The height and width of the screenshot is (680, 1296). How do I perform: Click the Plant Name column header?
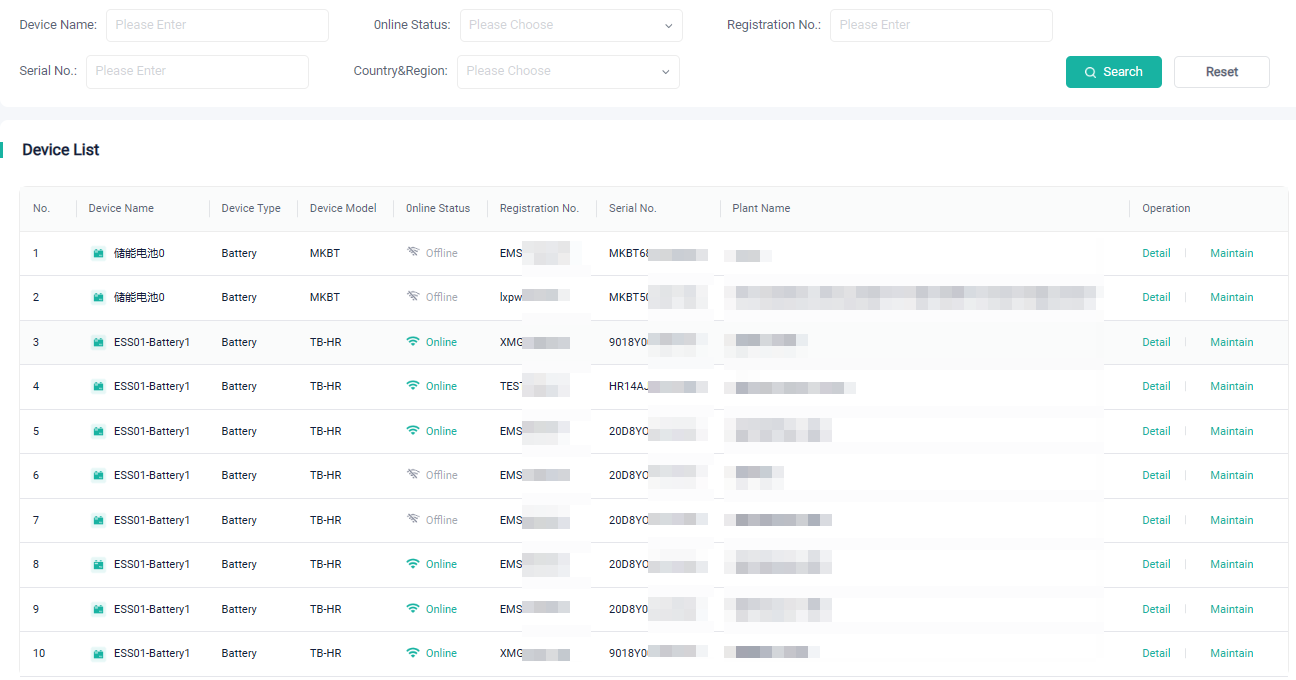761,208
